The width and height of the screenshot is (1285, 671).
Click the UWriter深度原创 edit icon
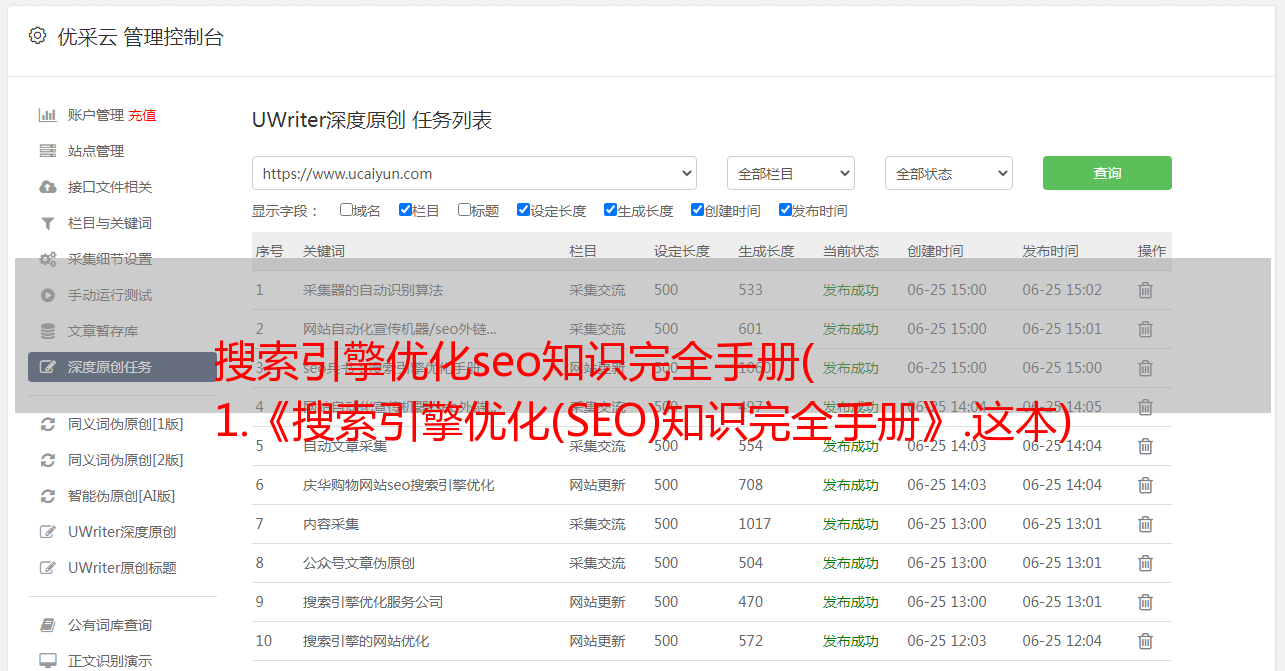[x=47, y=532]
